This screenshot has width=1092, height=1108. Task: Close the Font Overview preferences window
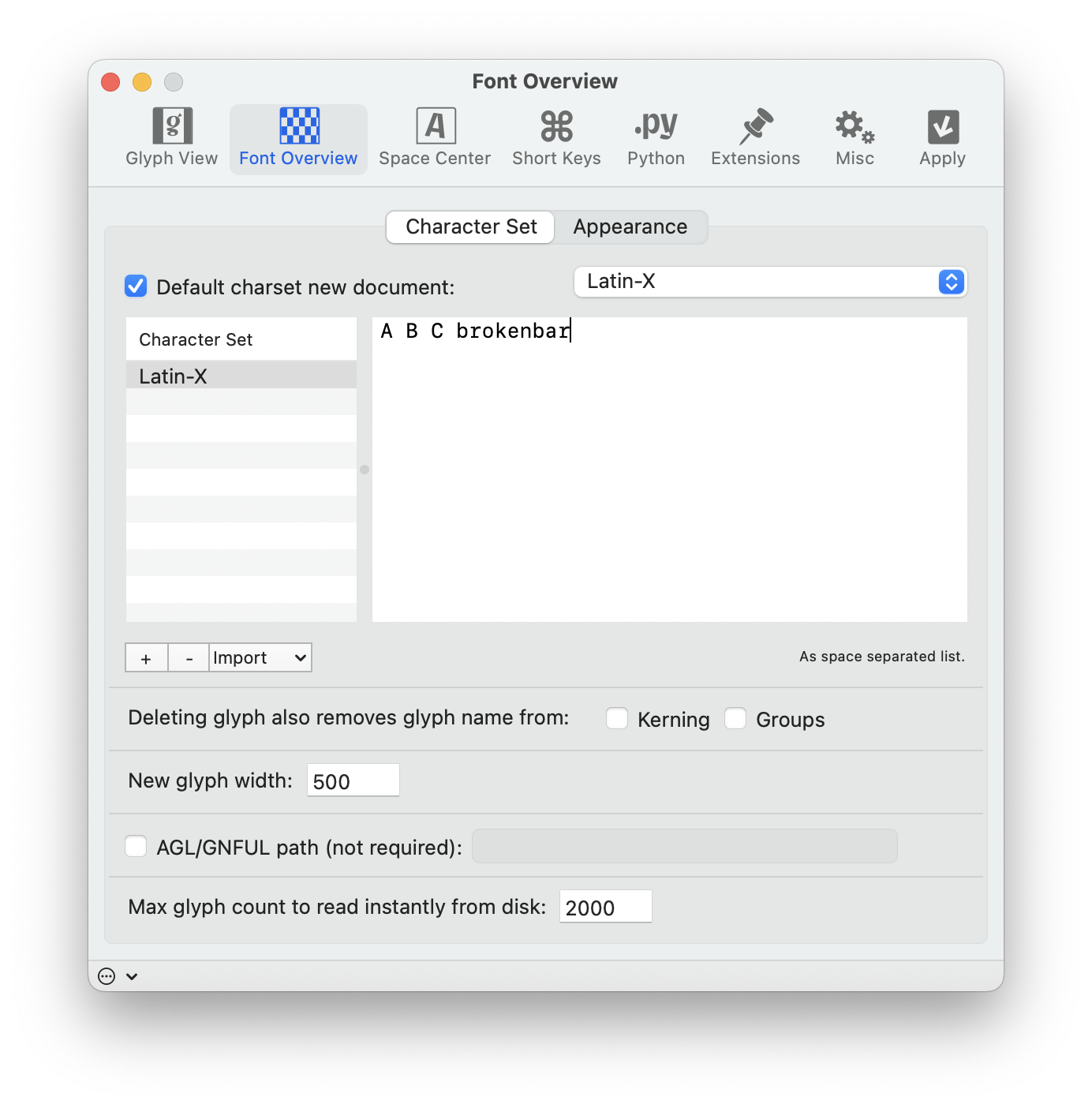pyautogui.click(x=110, y=82)
